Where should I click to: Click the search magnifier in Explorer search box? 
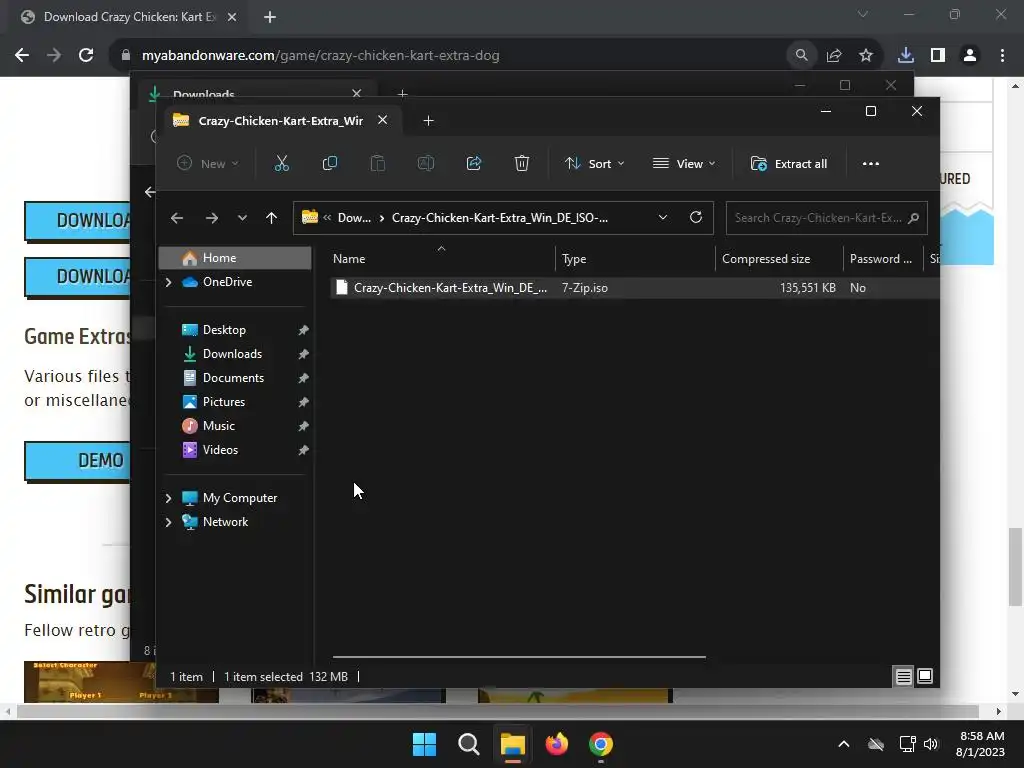(x=914, y=218)
